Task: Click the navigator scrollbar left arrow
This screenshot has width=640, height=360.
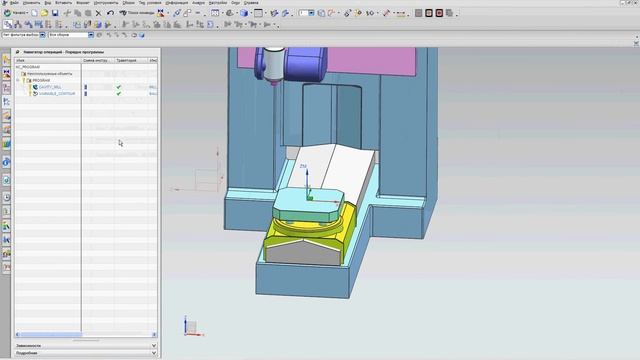Action: tap(17, 335)
